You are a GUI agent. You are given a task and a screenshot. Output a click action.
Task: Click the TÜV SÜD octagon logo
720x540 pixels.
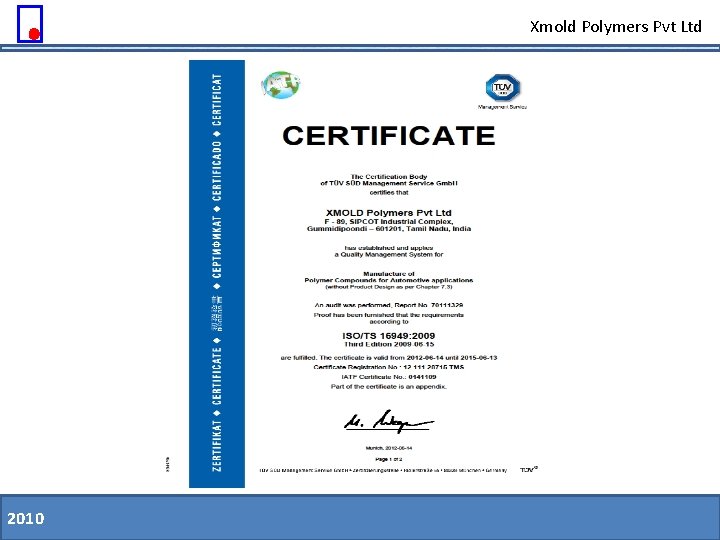pos(502,87)
